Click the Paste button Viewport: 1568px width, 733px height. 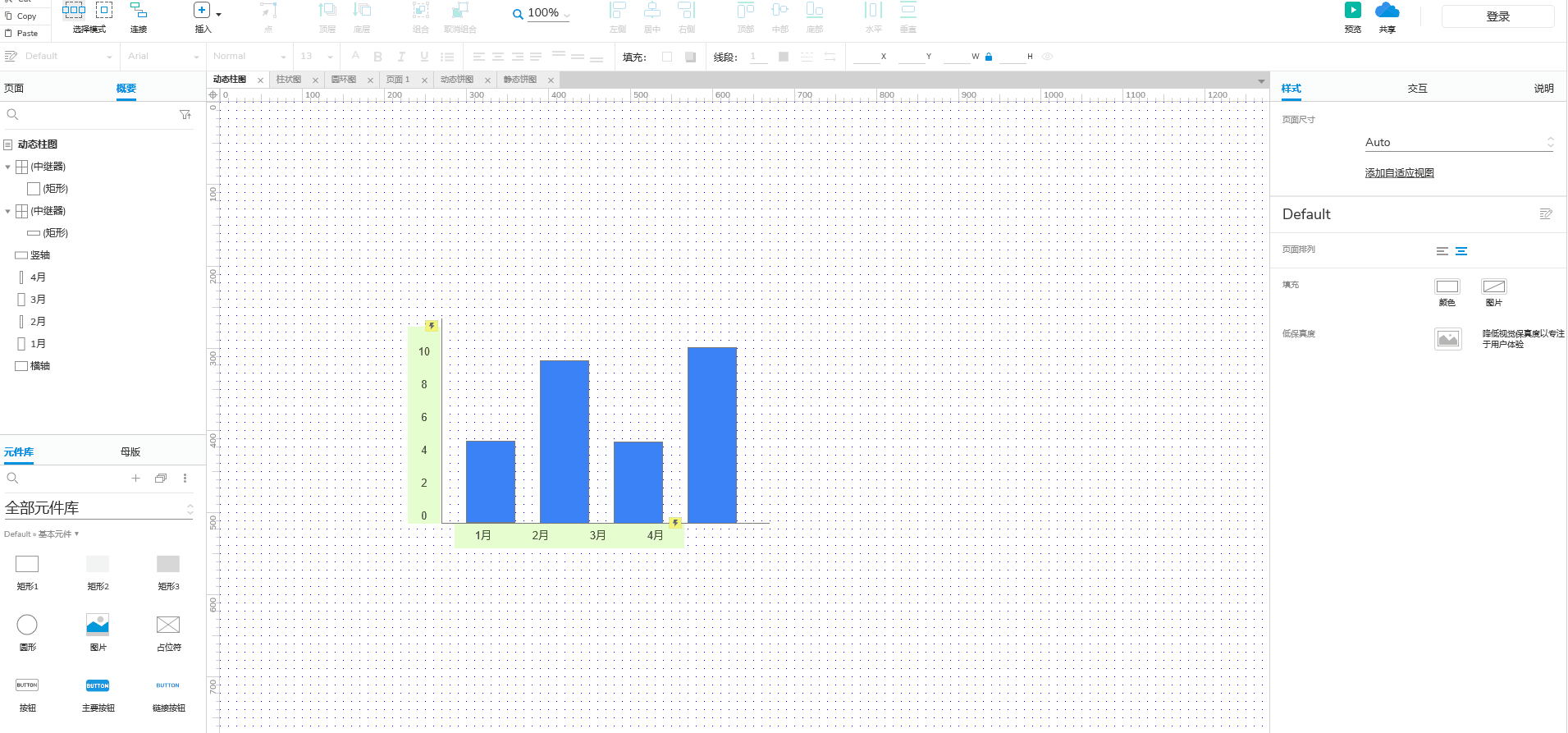[22, 34]
